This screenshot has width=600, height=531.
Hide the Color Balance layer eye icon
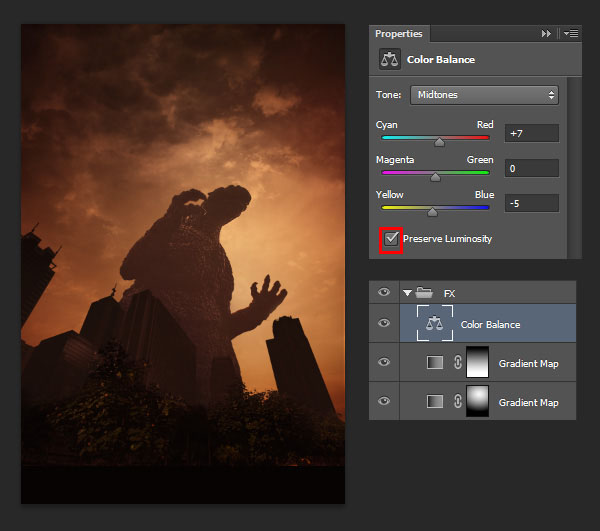384,323
